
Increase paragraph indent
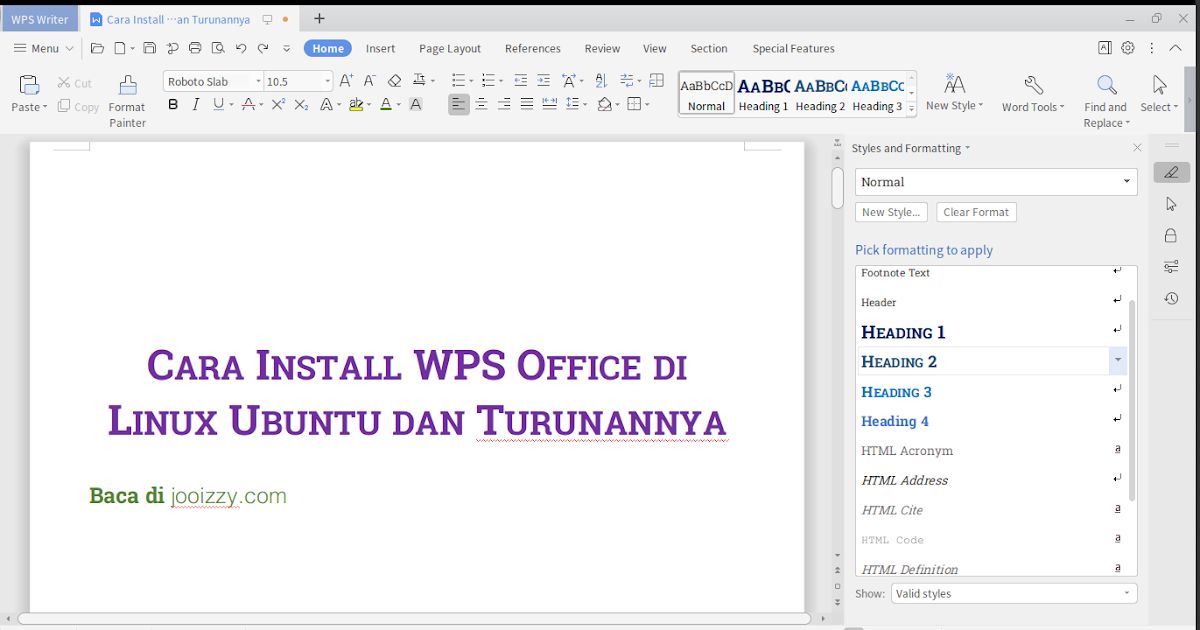click(x=543, y=81)
